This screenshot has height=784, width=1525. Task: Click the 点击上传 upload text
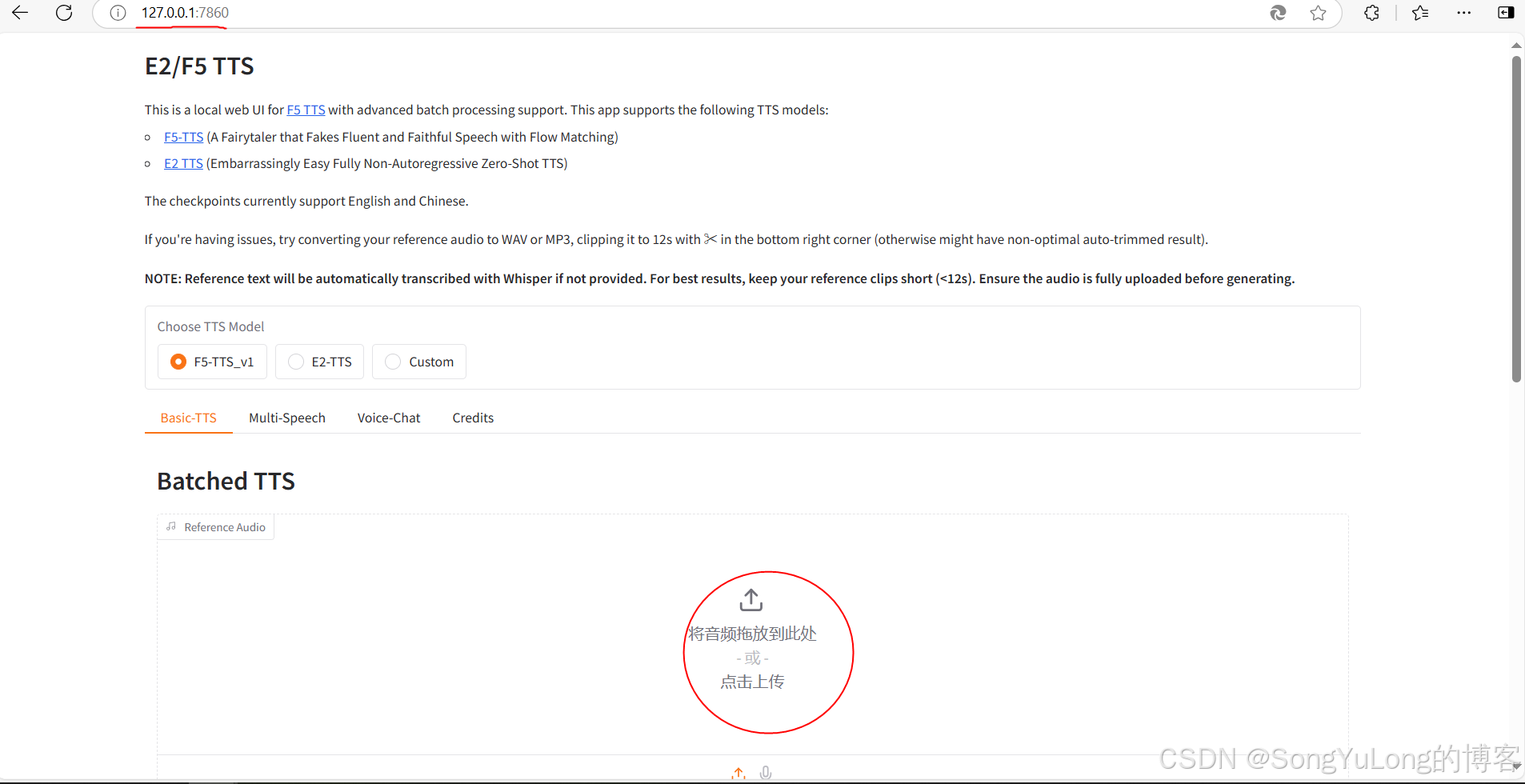click(752, 682)
